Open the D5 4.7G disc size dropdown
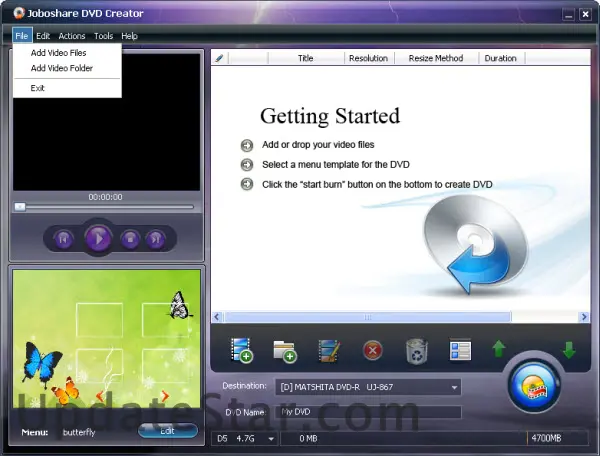This screenshot has width=600, height=456. (269, 438)
